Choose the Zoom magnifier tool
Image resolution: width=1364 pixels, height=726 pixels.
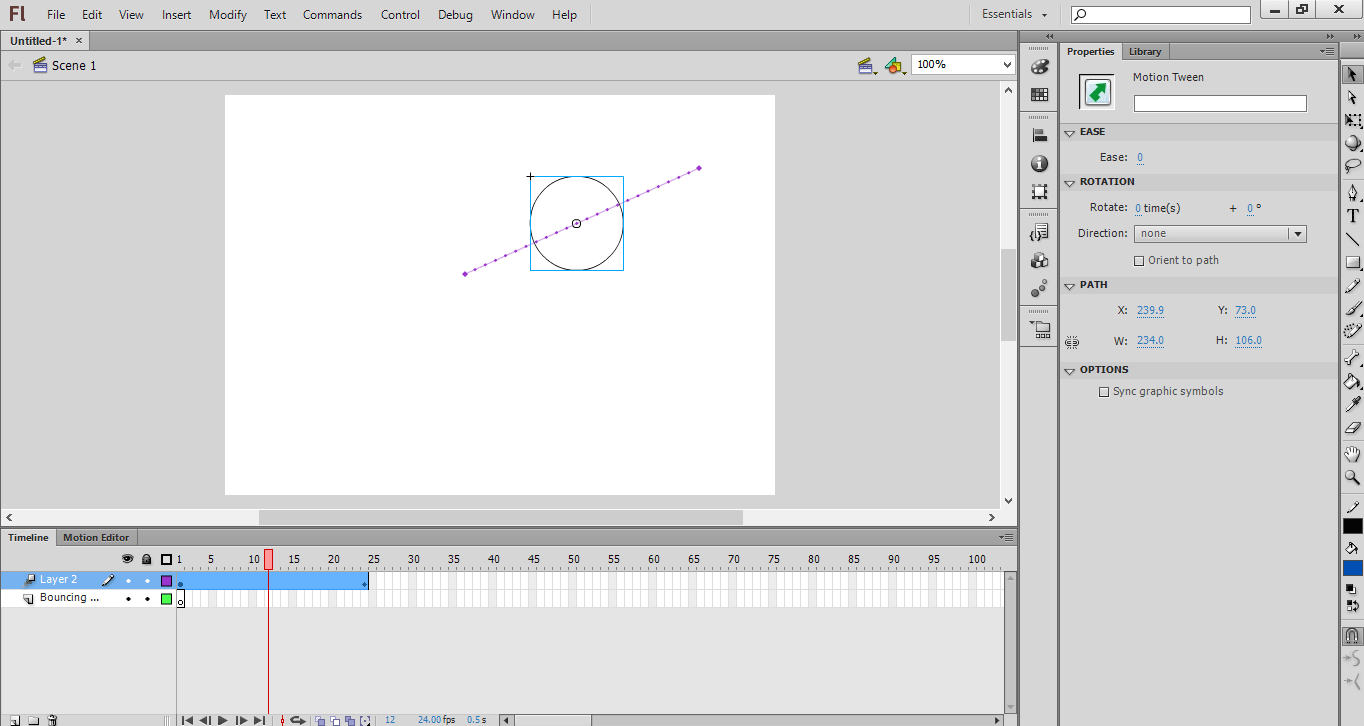(x=1352, y=478)
